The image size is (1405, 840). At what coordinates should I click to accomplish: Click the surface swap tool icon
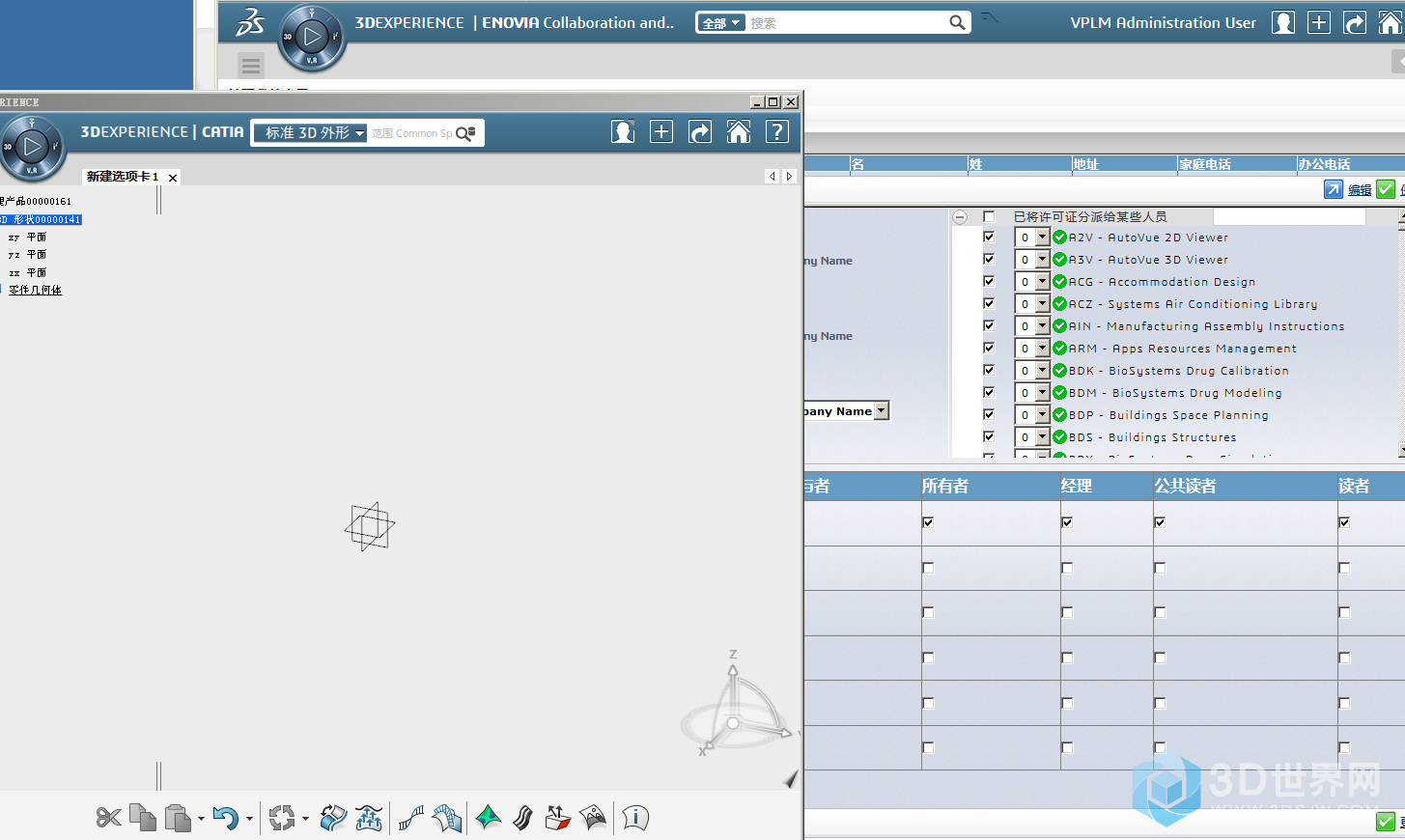[x=333, y=819]
